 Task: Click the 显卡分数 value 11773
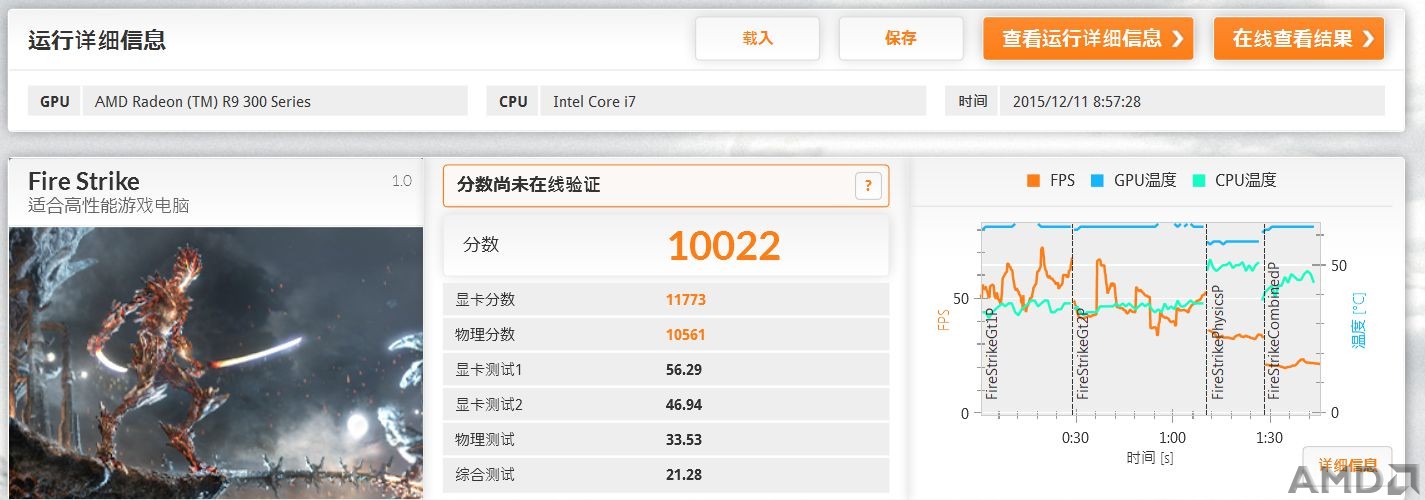[x=685, y=300]
